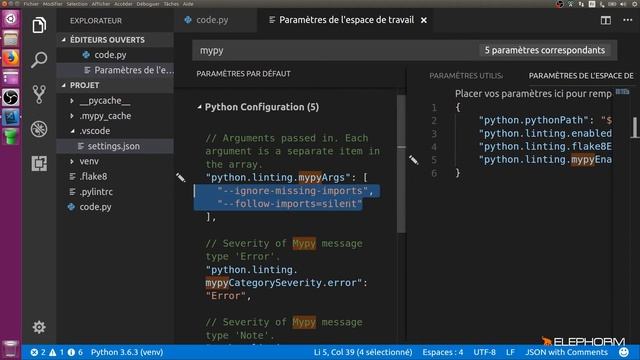Viewport: 640px width, 360px height.
Task: Click the default settings pane scrollbar
Action: click(x=401, y=163)
